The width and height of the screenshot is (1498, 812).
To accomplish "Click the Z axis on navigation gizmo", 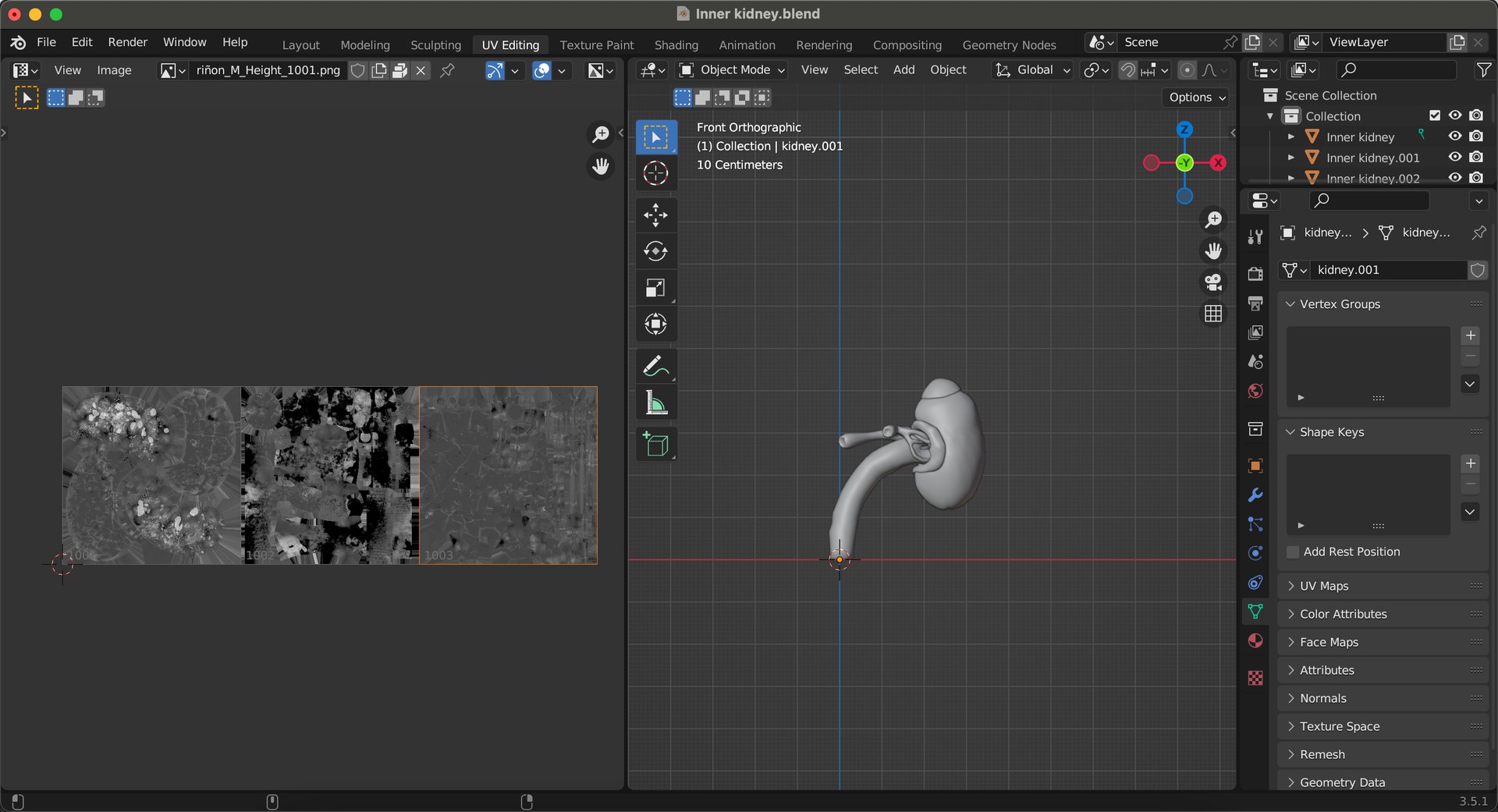I will (x=1184, y=129).
